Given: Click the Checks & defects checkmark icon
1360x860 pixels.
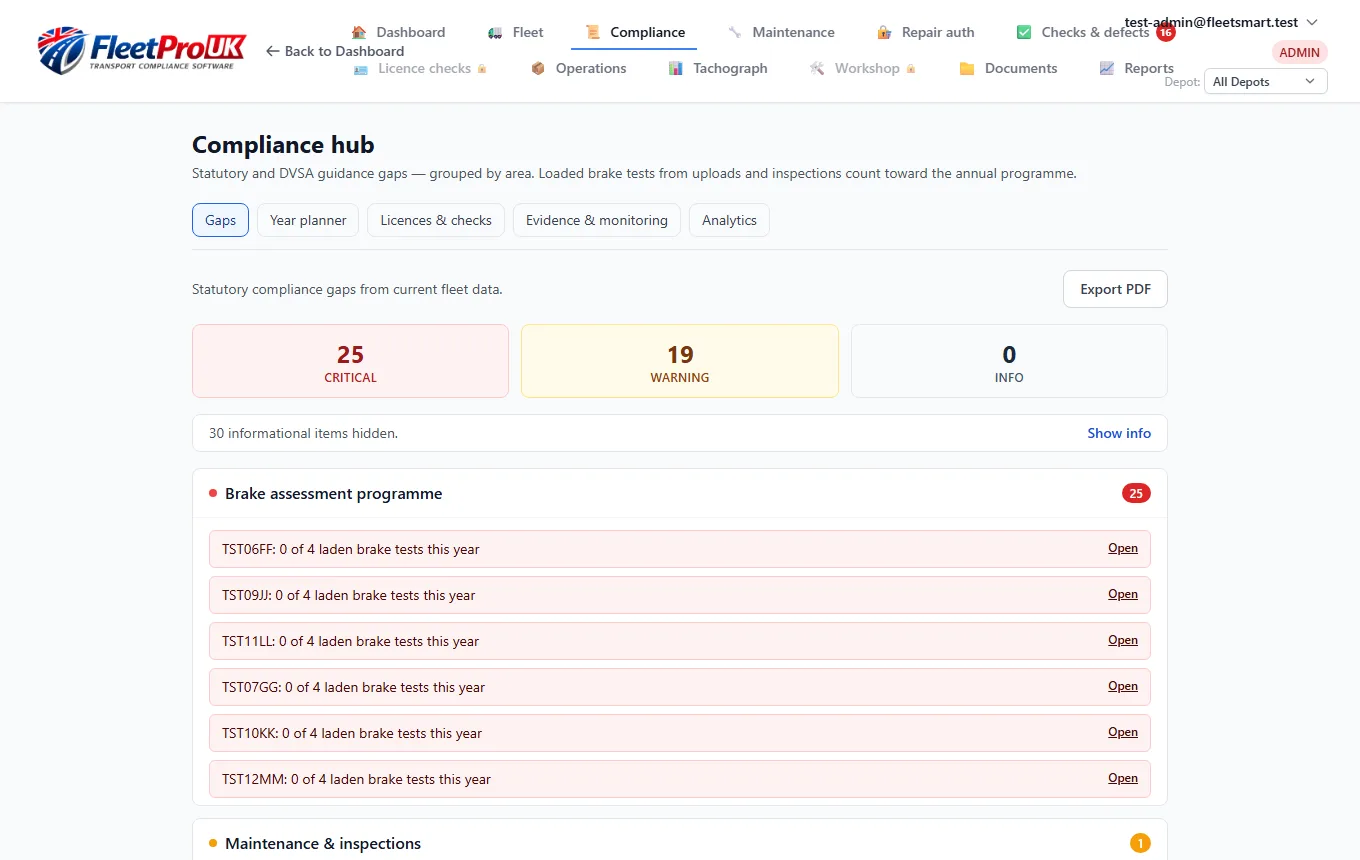Looking at the screenshot, I should [1024, 32].
